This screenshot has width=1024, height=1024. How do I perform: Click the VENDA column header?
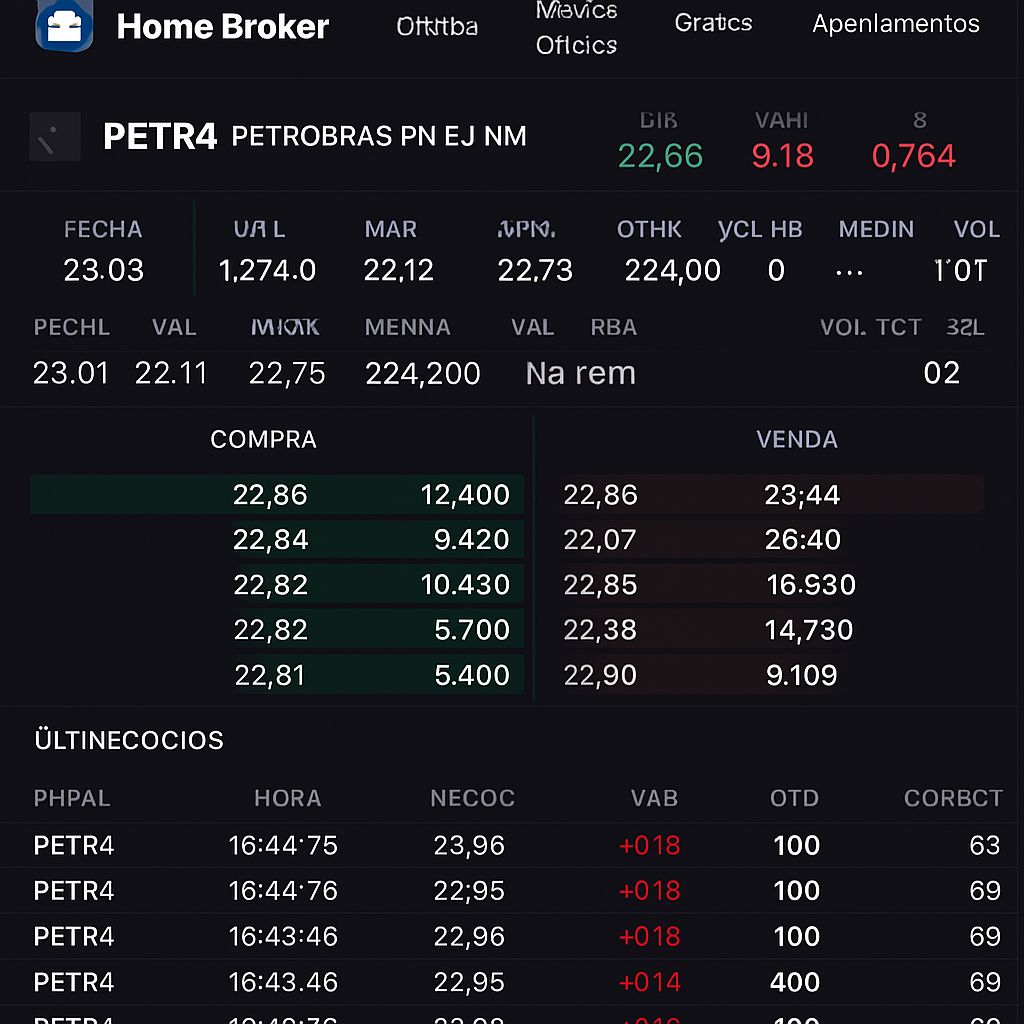[797, 440]
